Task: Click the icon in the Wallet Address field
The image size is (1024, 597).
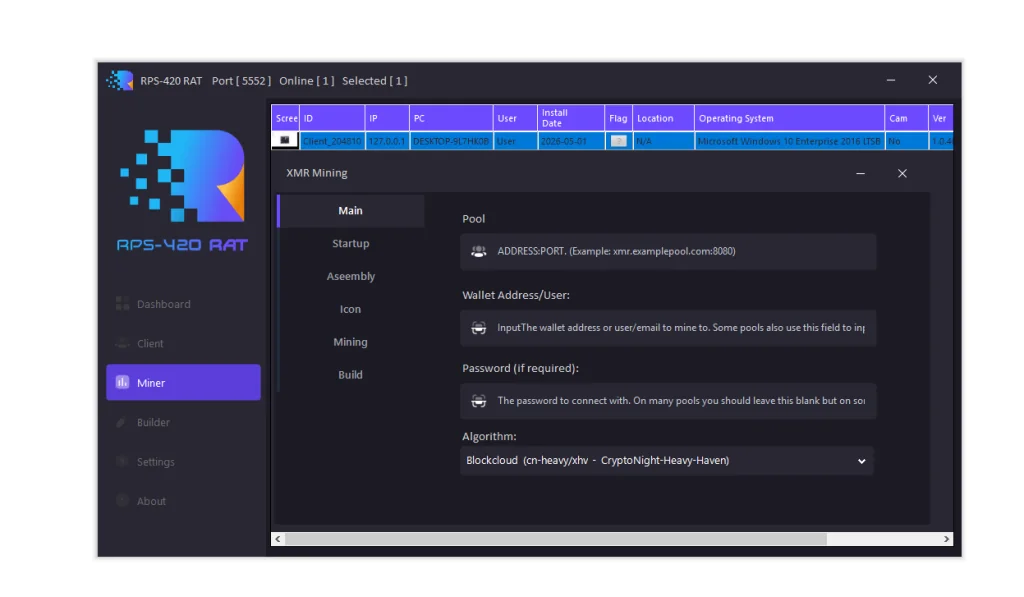Action: pyautogui.click(x=479, y=328)
